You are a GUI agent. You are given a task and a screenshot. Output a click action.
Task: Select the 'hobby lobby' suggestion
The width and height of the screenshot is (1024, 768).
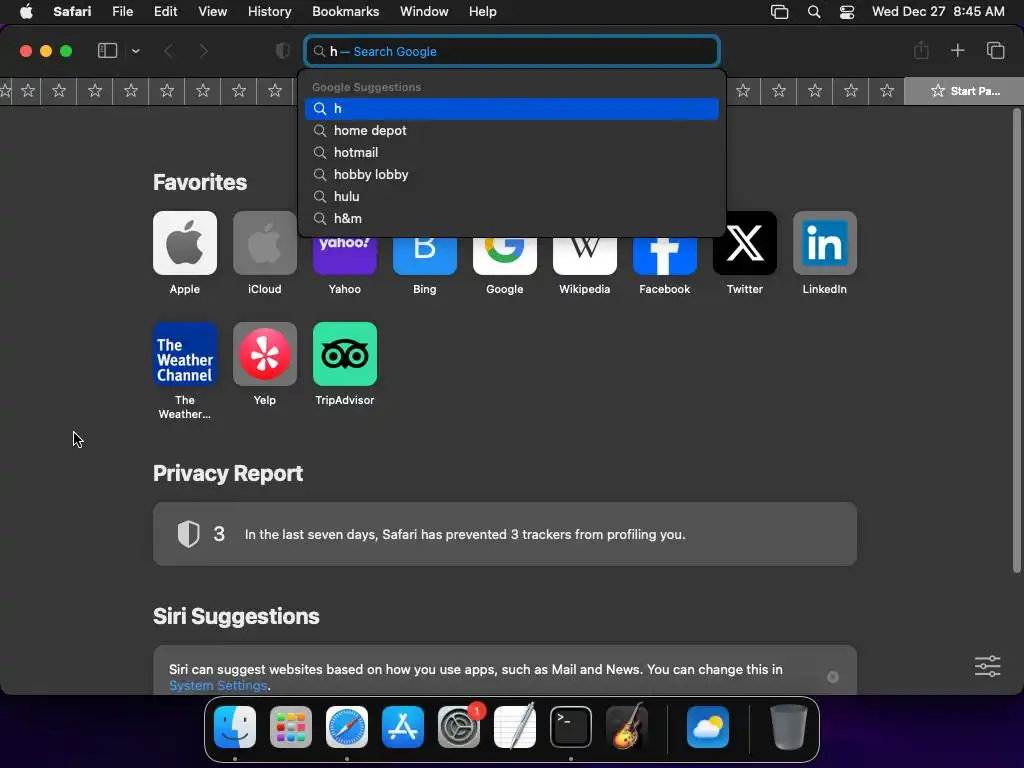[x=512, y=174]
